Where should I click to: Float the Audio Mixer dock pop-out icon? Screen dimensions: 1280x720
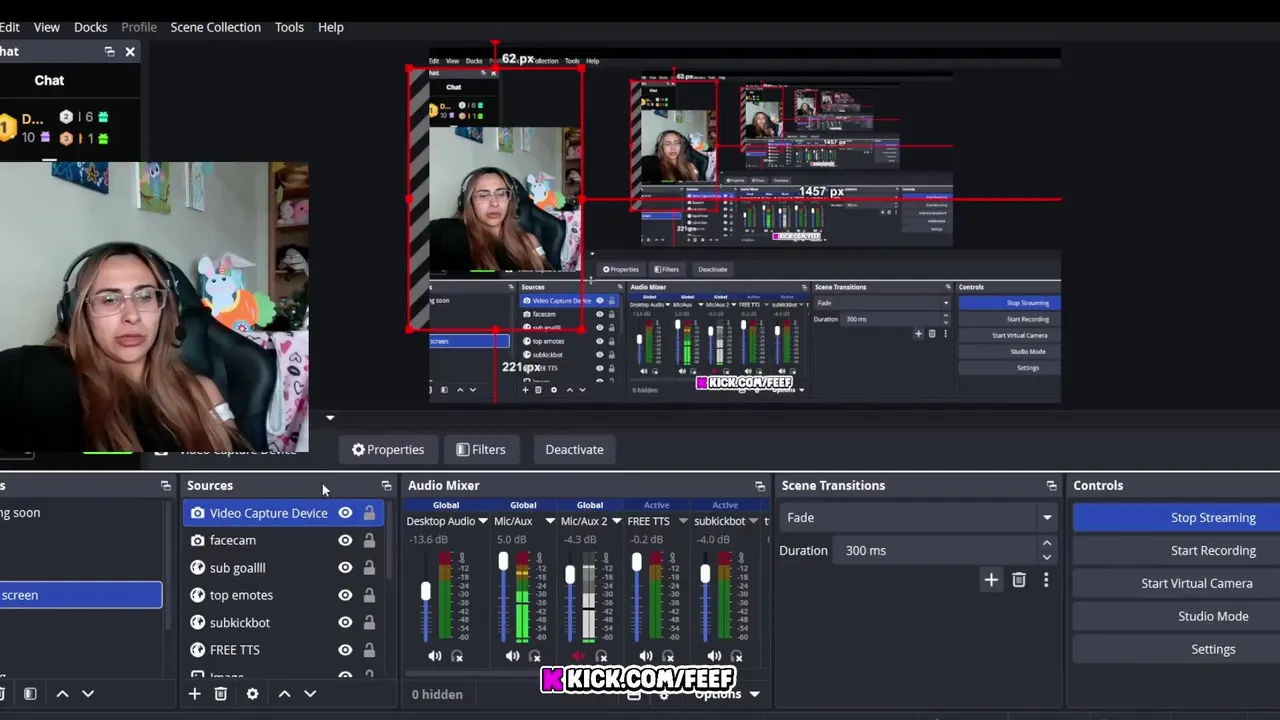pos(760,486)
